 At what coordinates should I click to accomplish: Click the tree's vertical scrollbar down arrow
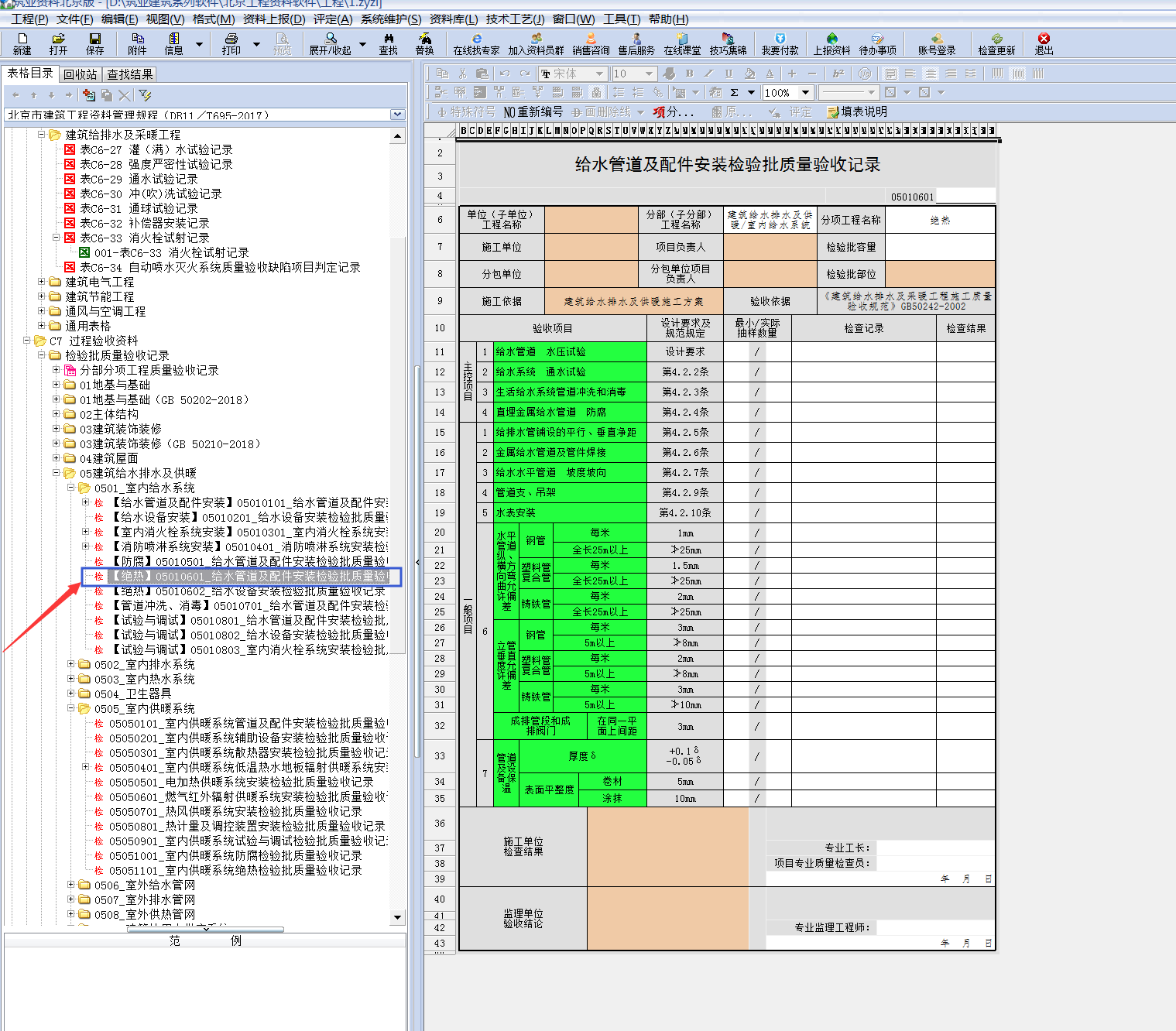pos(398,917)
